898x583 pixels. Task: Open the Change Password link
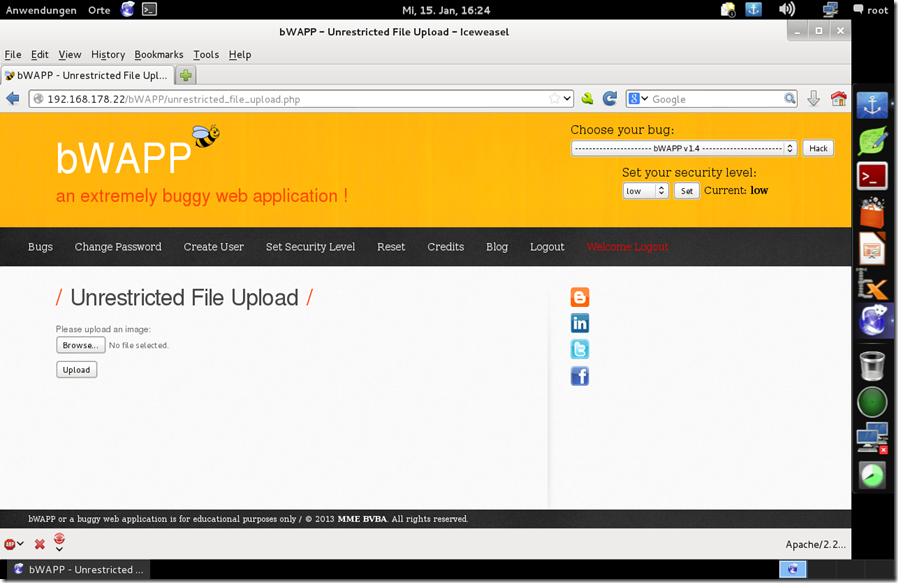[x=118, y=247]
